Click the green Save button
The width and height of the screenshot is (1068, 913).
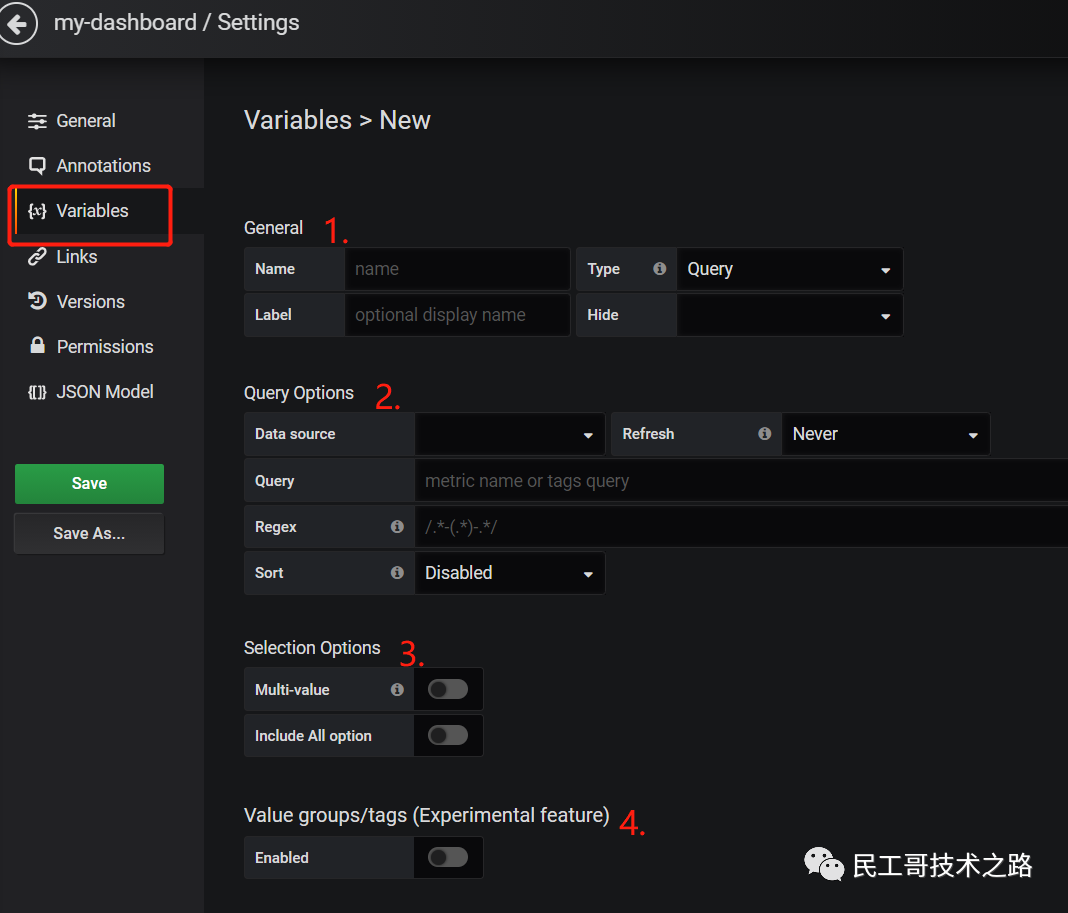pos(89,484)
